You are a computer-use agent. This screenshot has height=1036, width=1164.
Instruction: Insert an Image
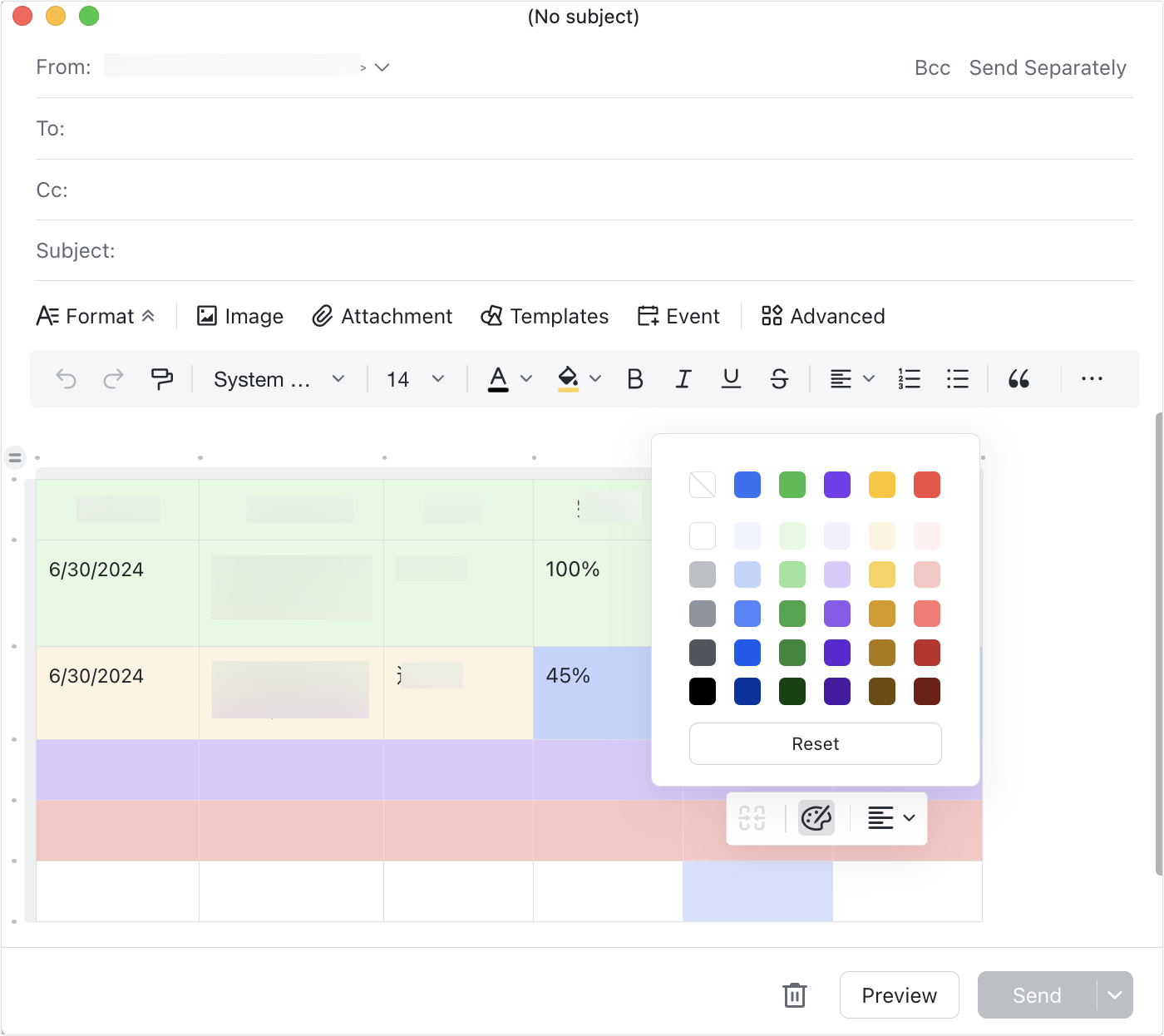coord(239,316)
